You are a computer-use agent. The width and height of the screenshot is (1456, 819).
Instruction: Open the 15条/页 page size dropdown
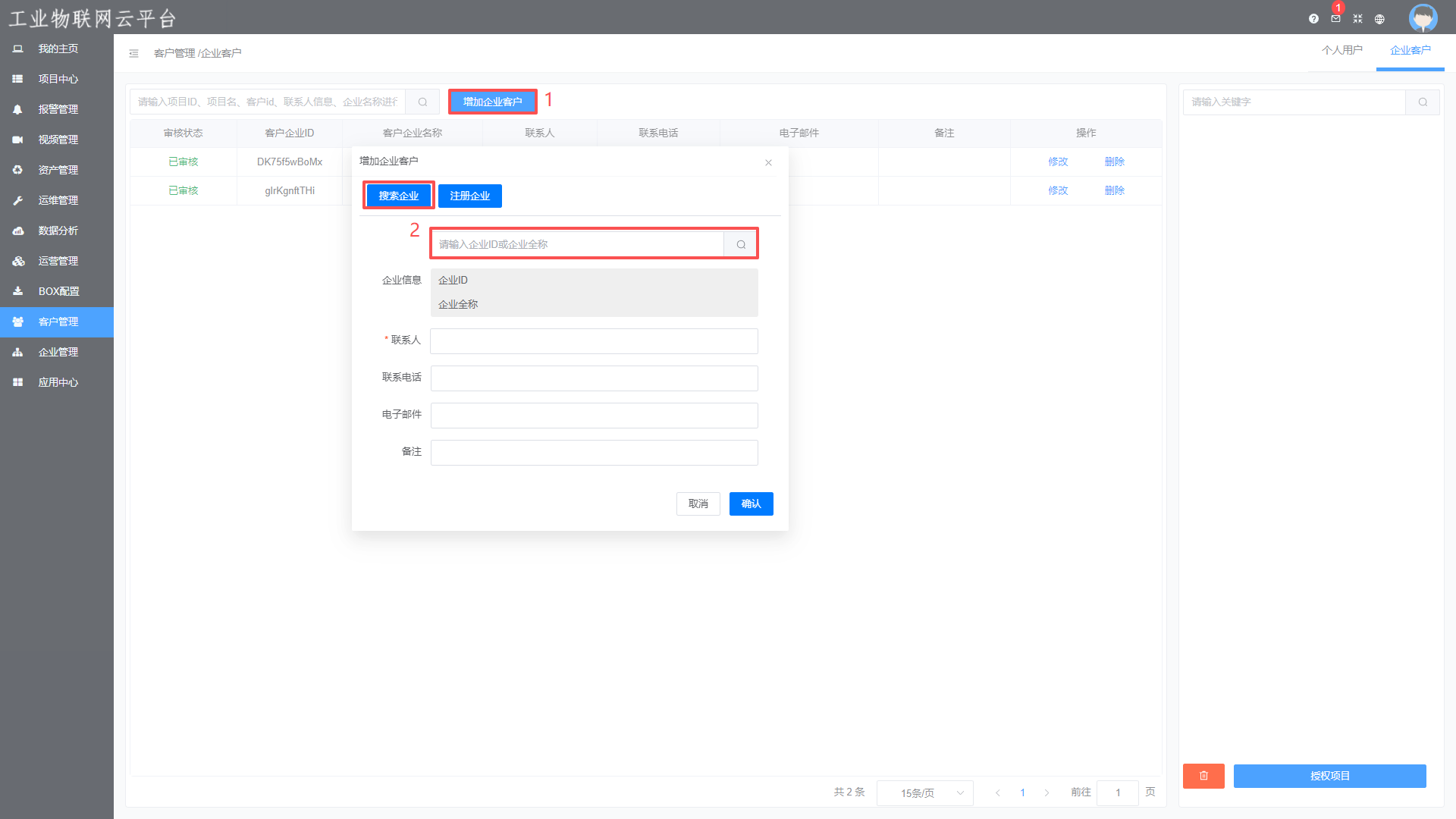924,792
